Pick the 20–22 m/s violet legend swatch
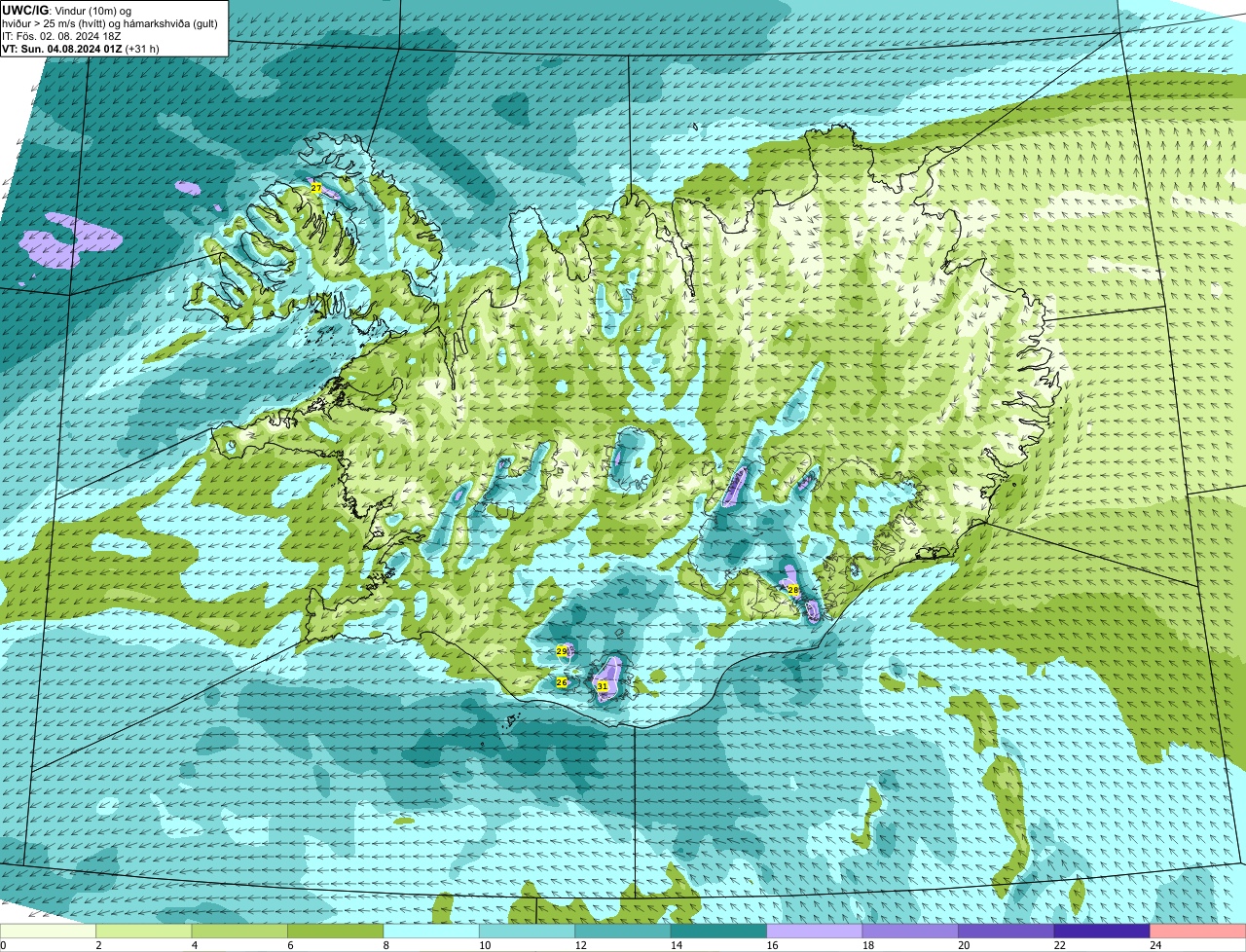The image size is (1246, 952). [x=1007, y=932]
